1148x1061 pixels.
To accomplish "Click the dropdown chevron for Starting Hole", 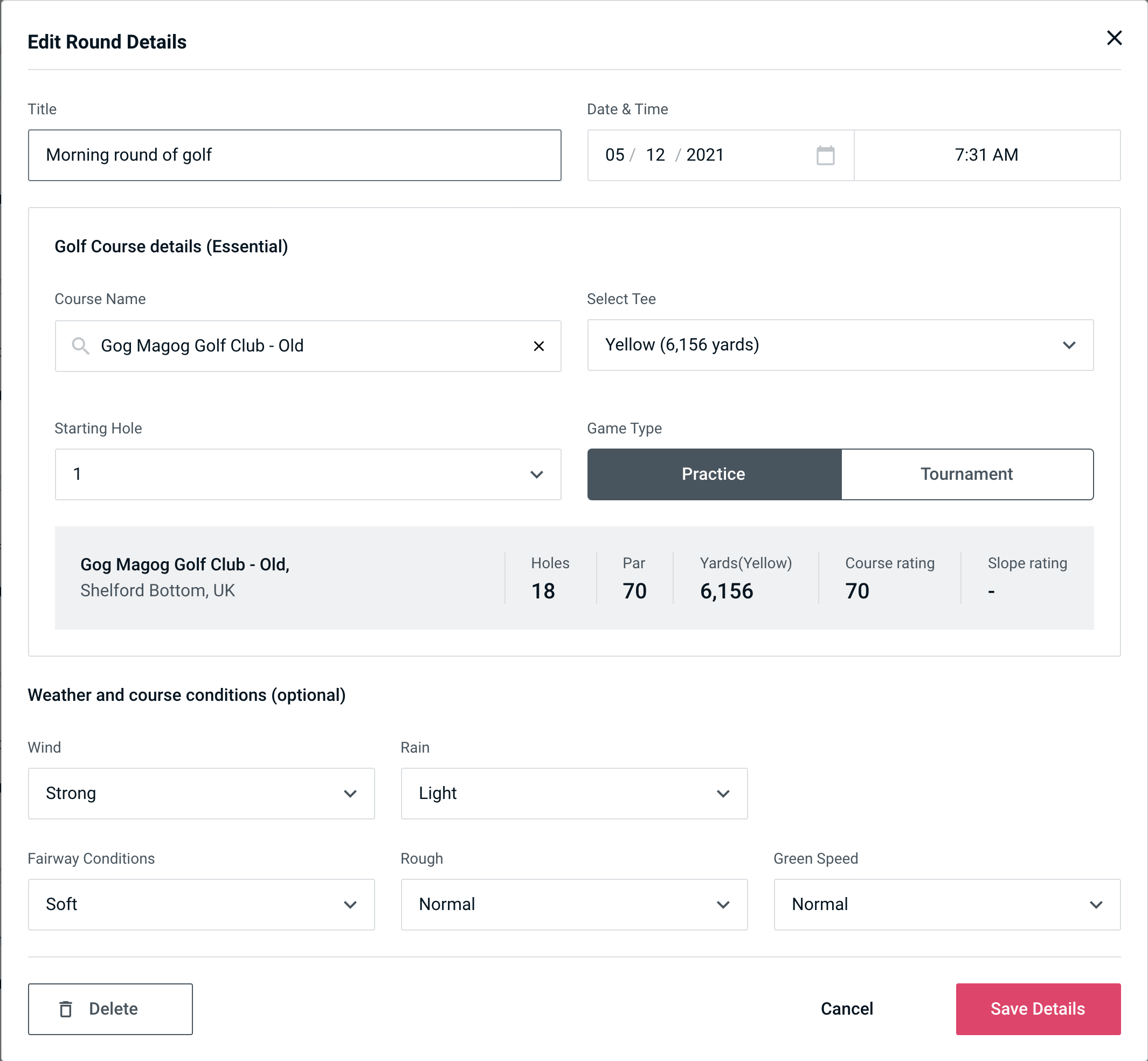I will (x=536, y=475).
